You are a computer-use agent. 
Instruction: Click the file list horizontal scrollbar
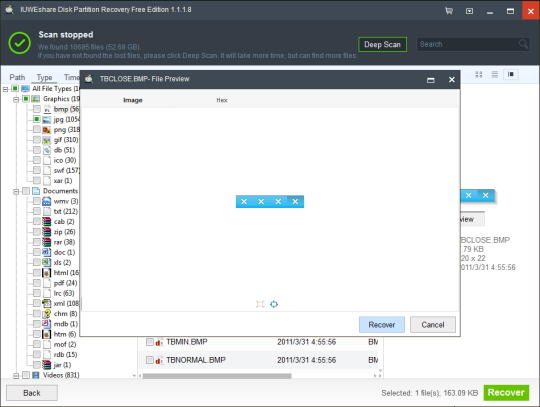click(x=217, y=376)
